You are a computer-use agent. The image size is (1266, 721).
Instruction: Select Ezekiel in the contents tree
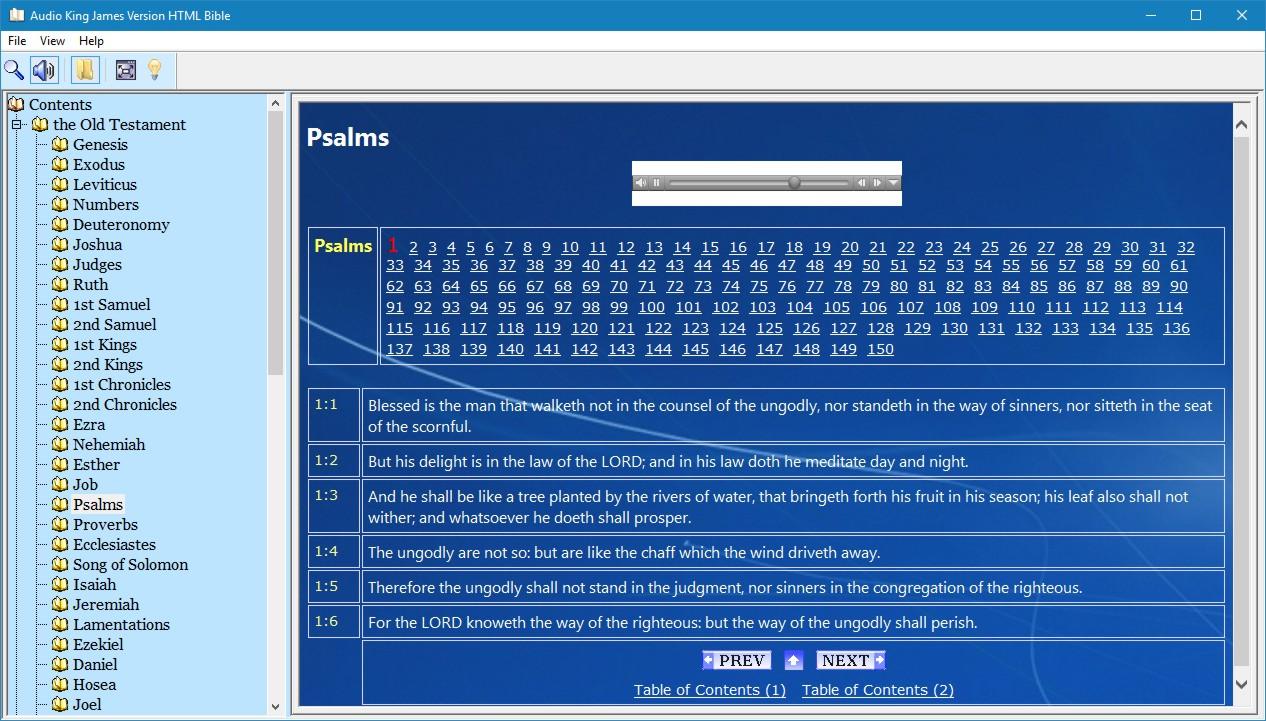point(98,645)
